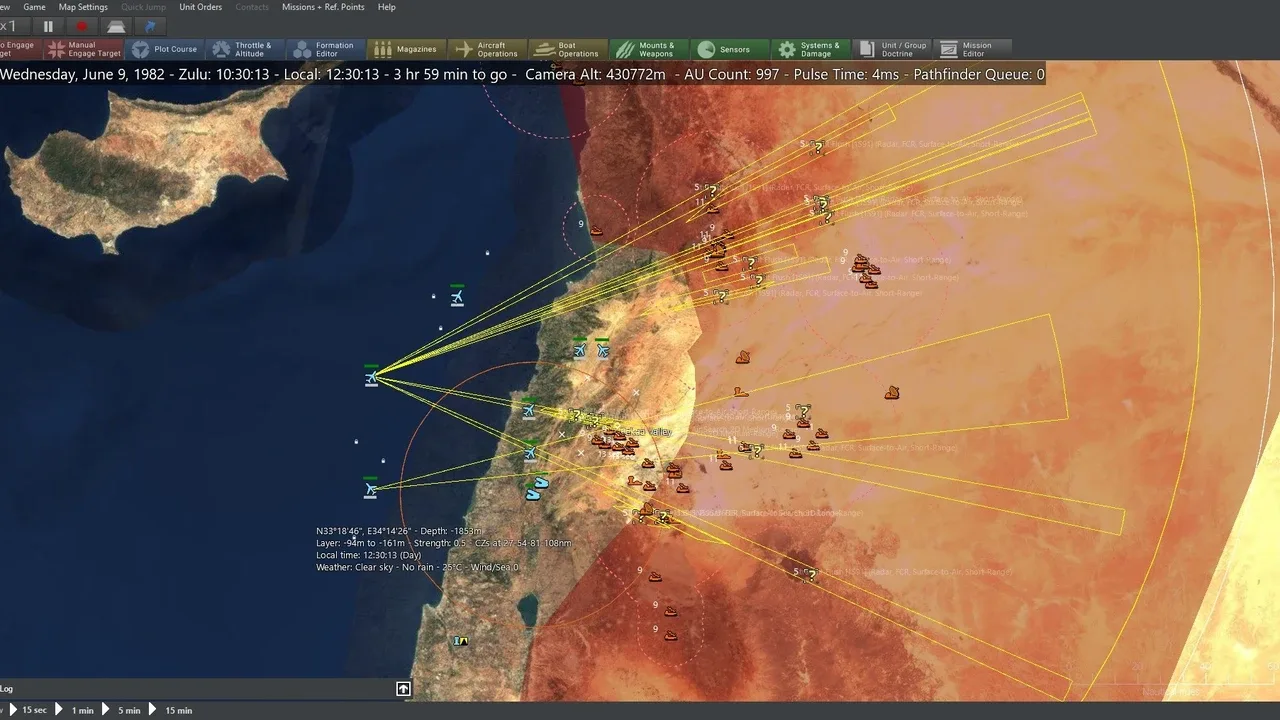Click the red record button

(x=82, y=27)
